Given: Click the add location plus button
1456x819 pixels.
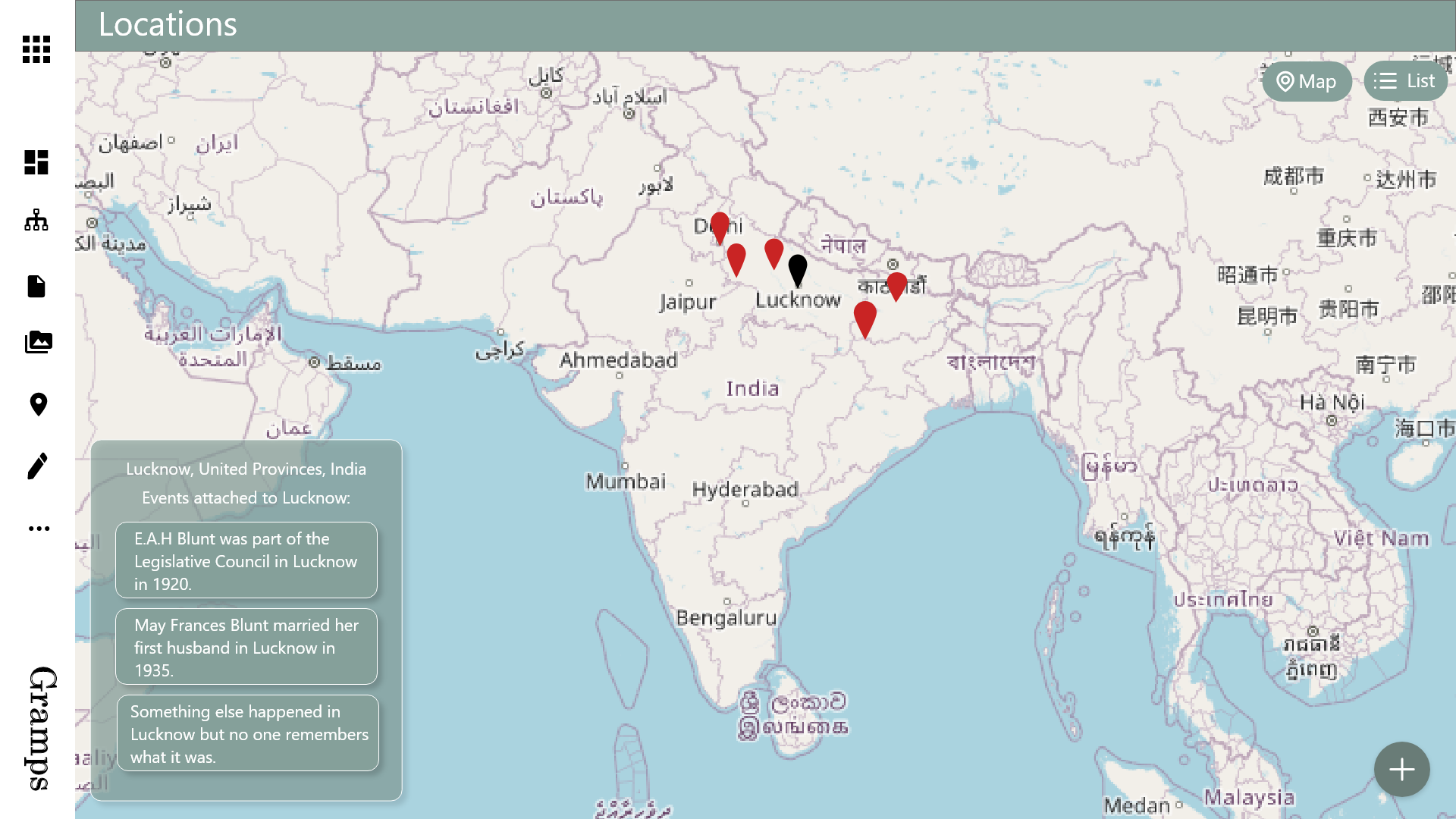Looking at the screenshot, I should [1402, 770].
